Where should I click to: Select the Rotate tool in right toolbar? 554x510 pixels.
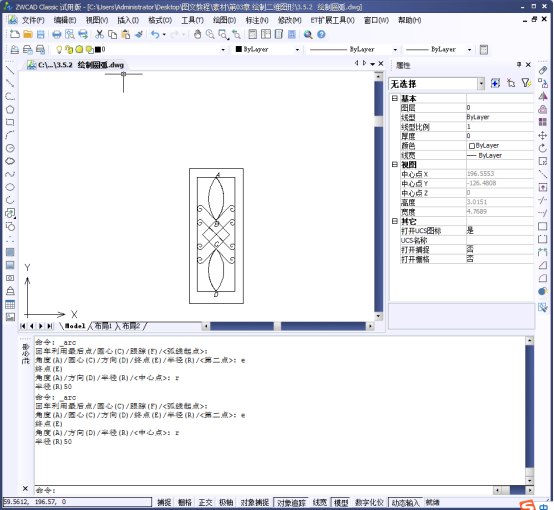click(543, 148)
